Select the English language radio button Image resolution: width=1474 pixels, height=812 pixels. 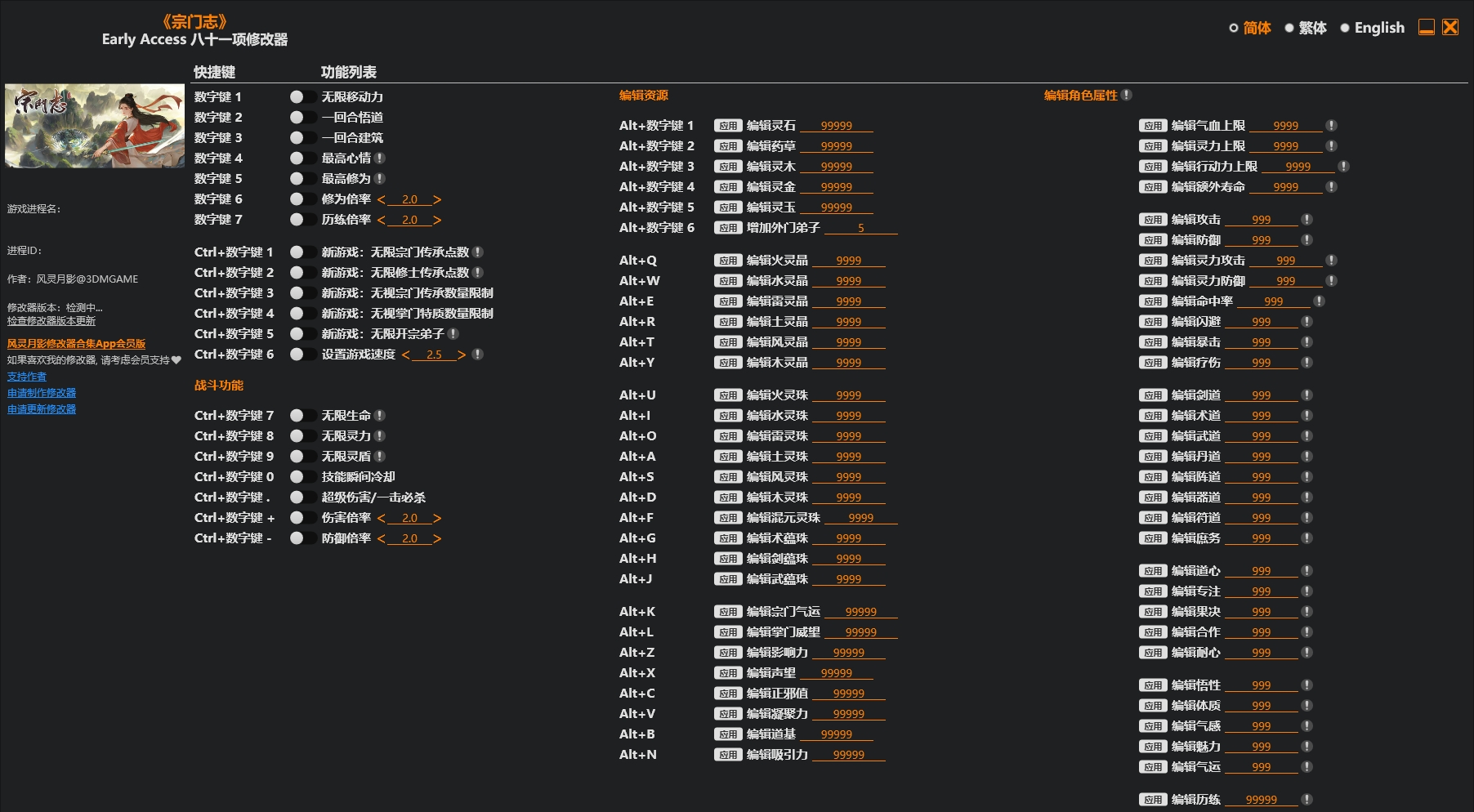pos(1345,28)
